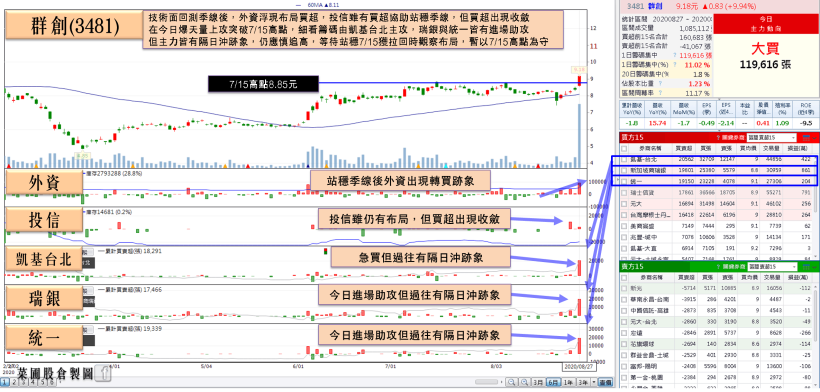This screenshot has height=392, width=820.
Task: Click help icon beside 1日籌碼集中
Action: (675, 55)
